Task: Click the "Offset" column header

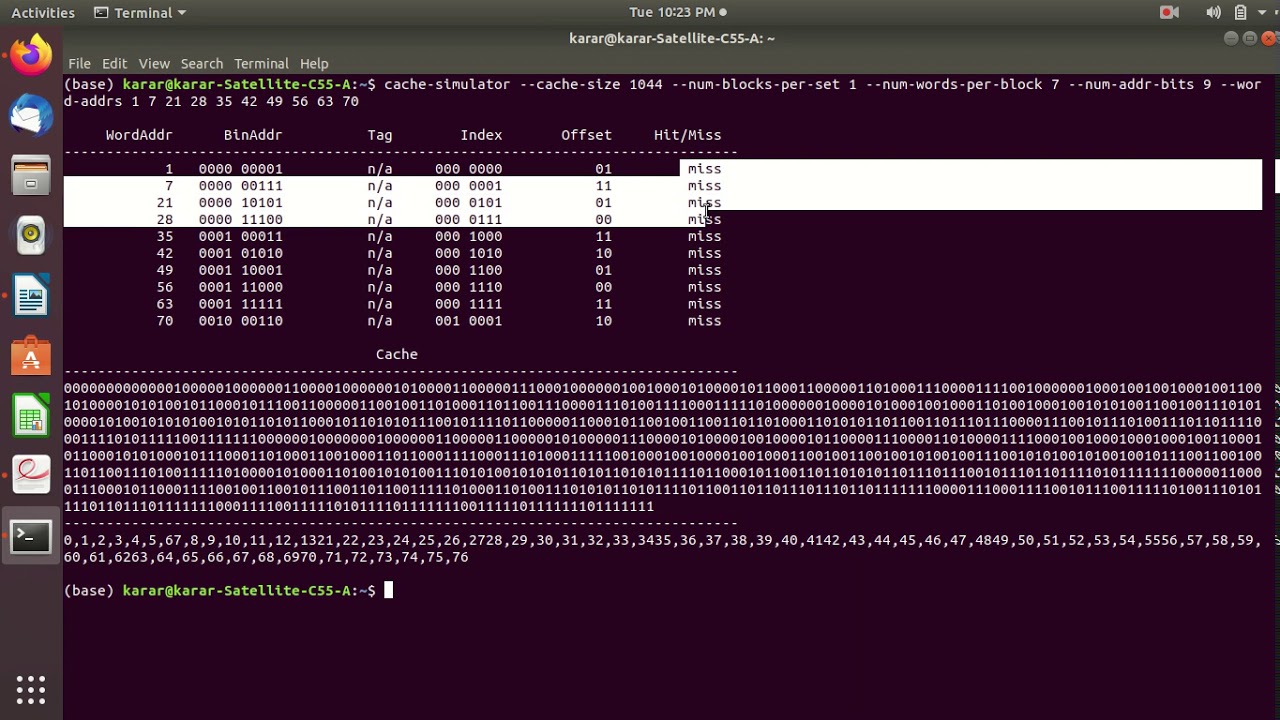Action: (586, 135)
